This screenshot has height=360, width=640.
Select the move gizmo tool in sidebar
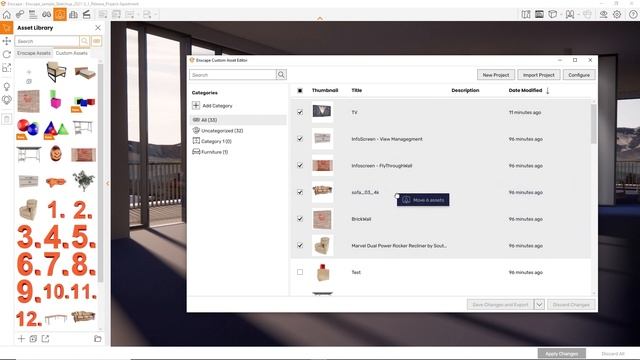[x=7, y=41]
